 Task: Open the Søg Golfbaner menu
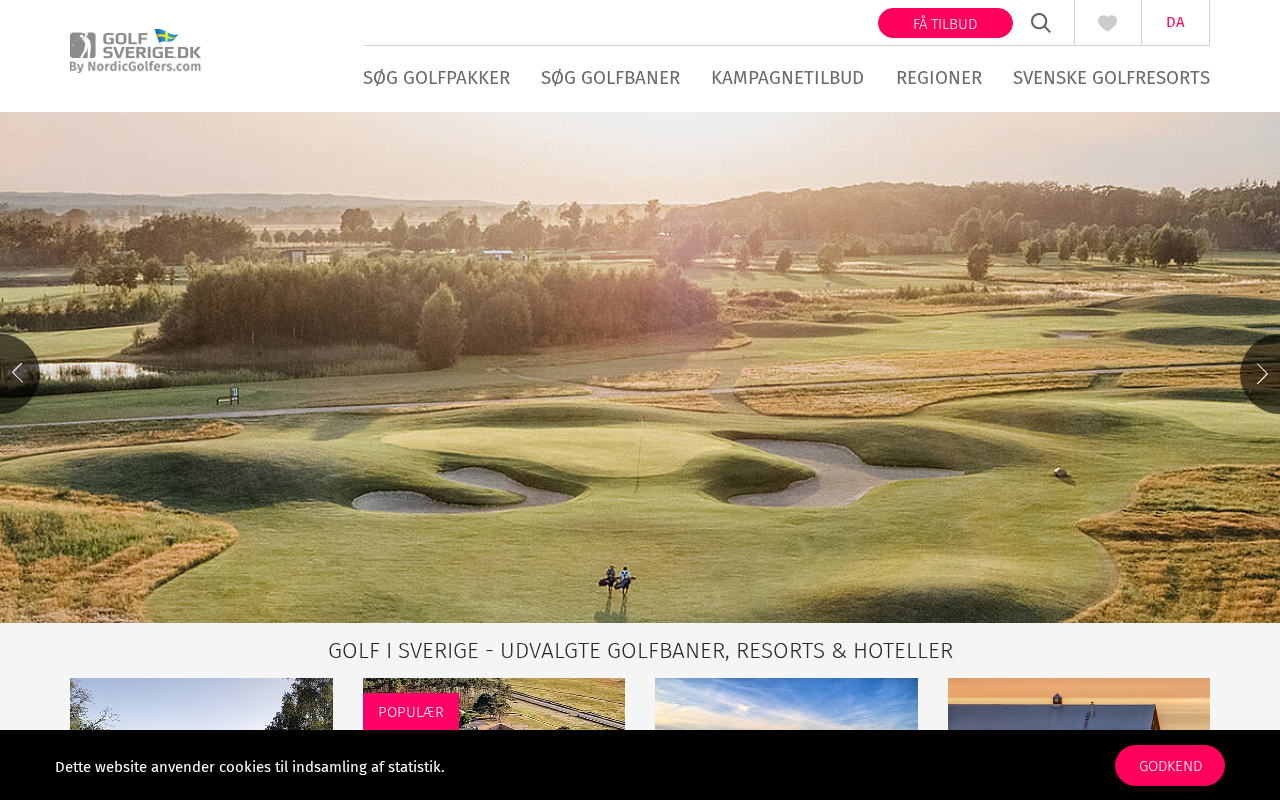pyautogui.click(x=610, y=77)
